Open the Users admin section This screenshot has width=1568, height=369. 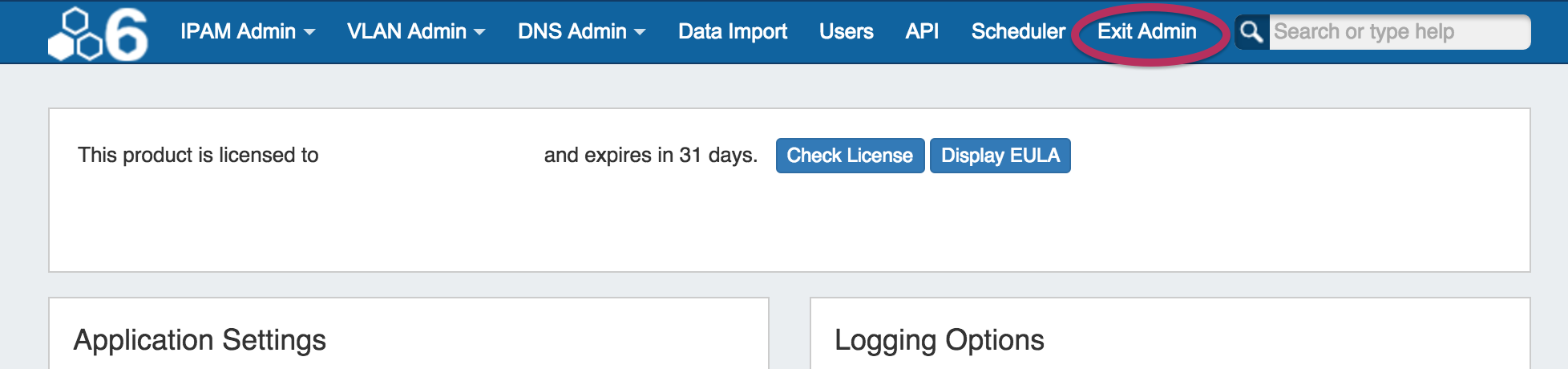[x=846, y=31]
